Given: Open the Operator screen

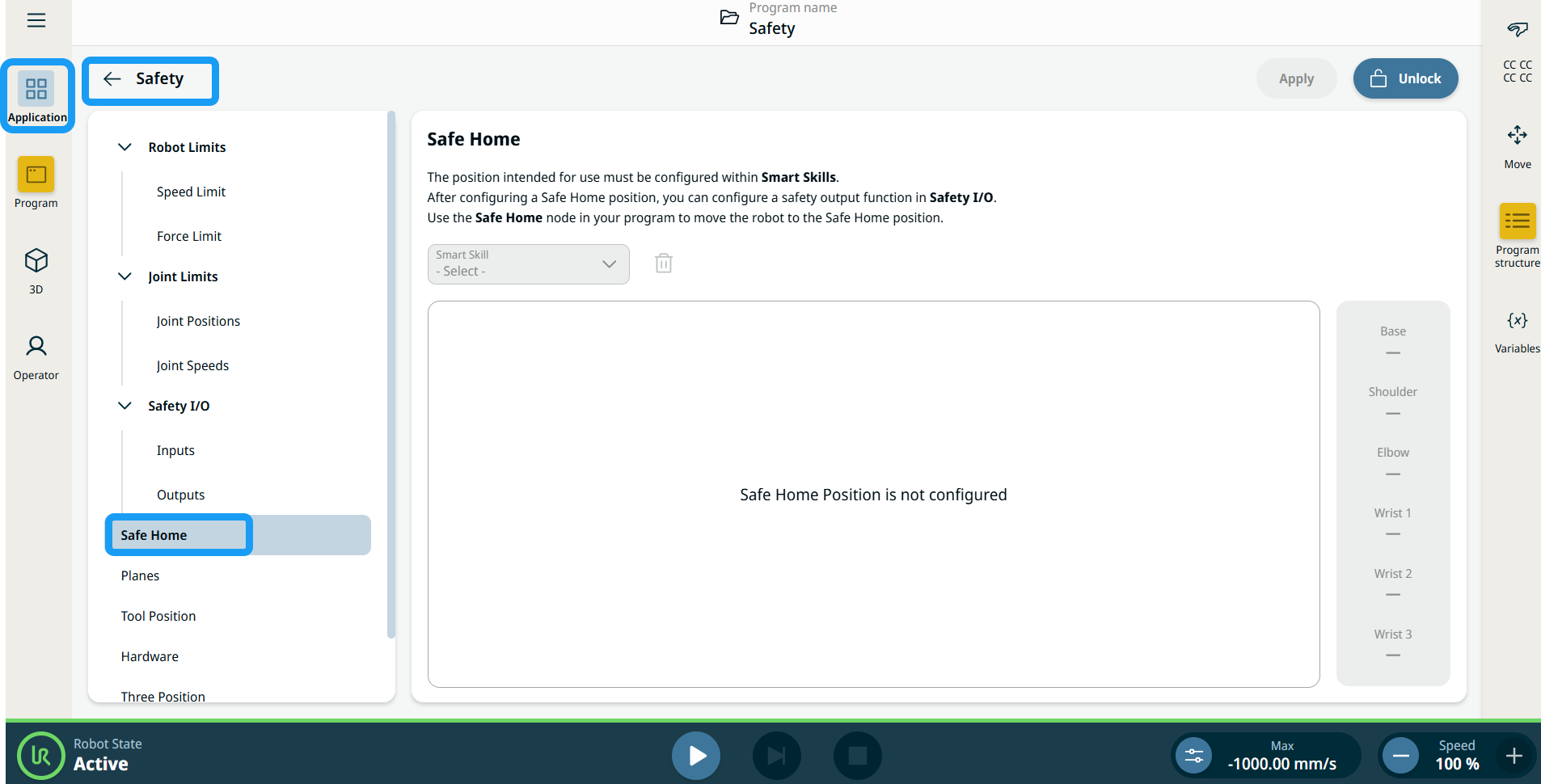Looking at the screenshot, I should pos(36,356).
